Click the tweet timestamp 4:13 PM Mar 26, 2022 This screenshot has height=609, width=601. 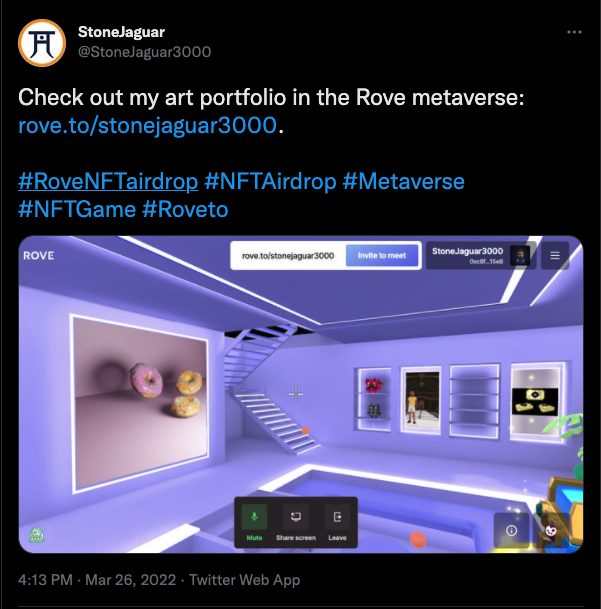click(97, 580)
